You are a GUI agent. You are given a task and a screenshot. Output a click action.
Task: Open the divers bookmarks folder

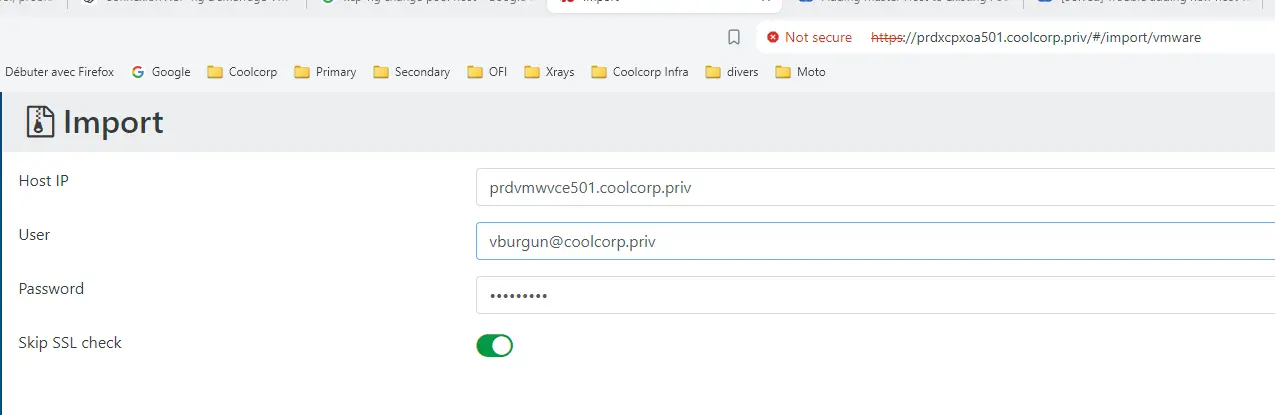pos(732,72)
